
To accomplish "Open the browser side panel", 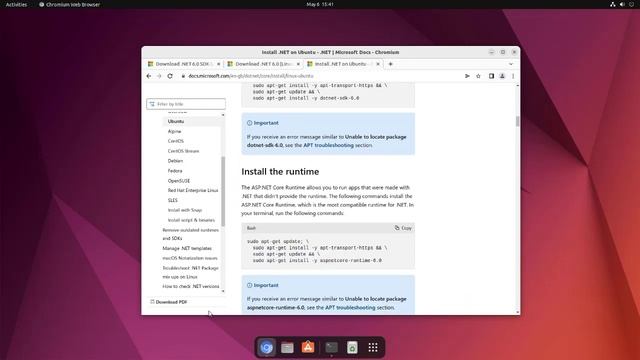I will [491, 76].
